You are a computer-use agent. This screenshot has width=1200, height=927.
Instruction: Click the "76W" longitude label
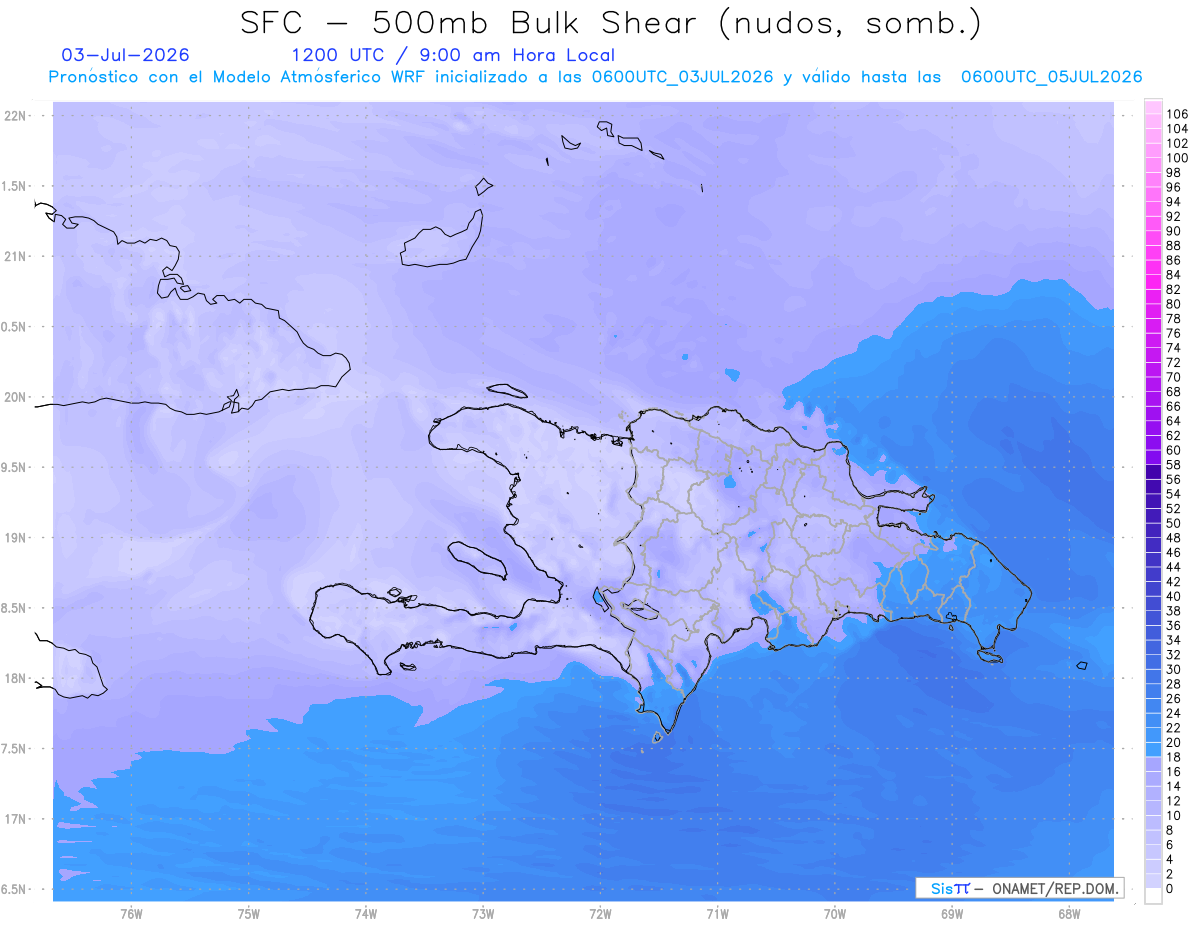point(131,913)
